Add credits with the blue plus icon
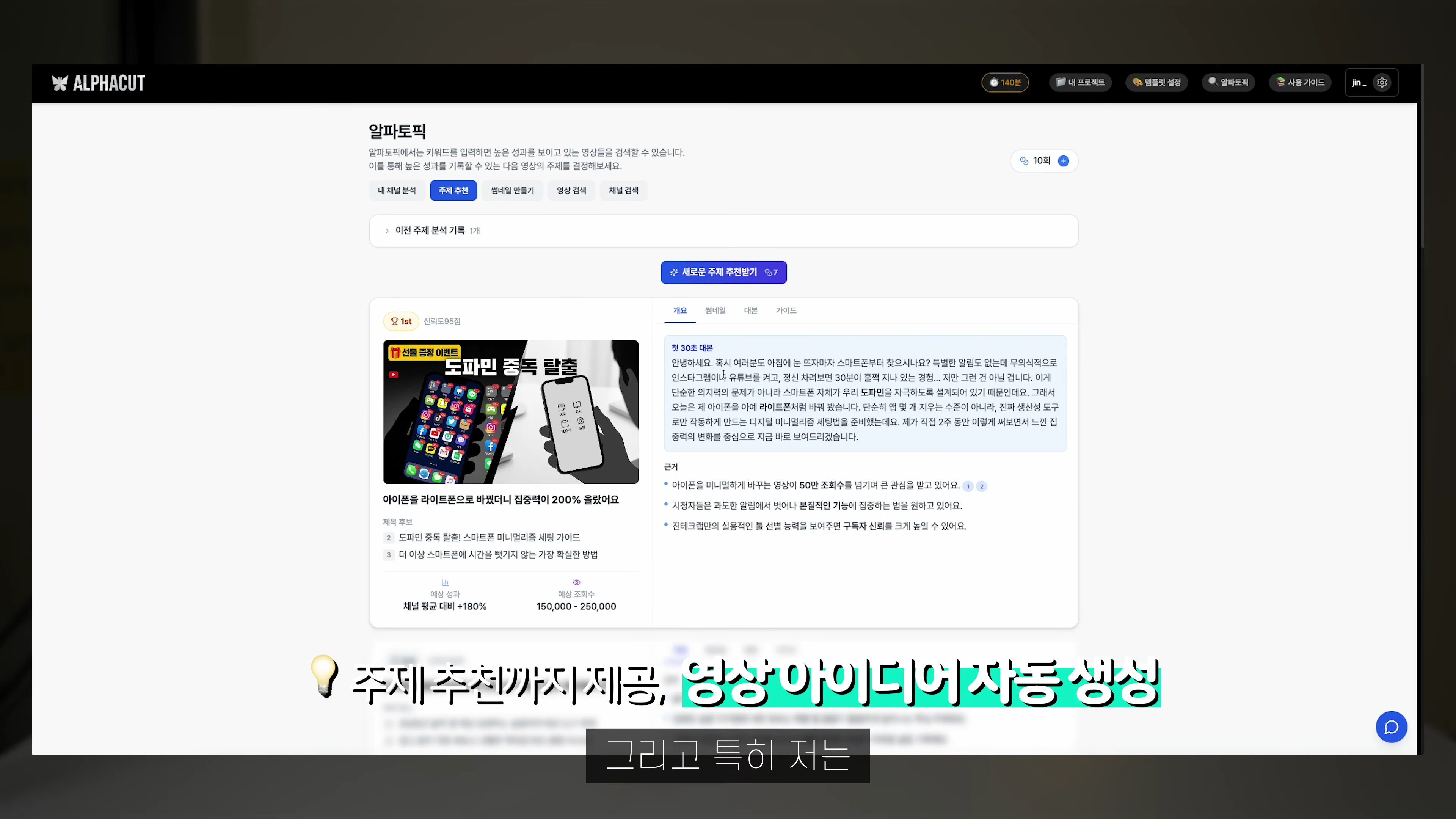Screen dimensions: 1456x819 (x=1063, y=161)
